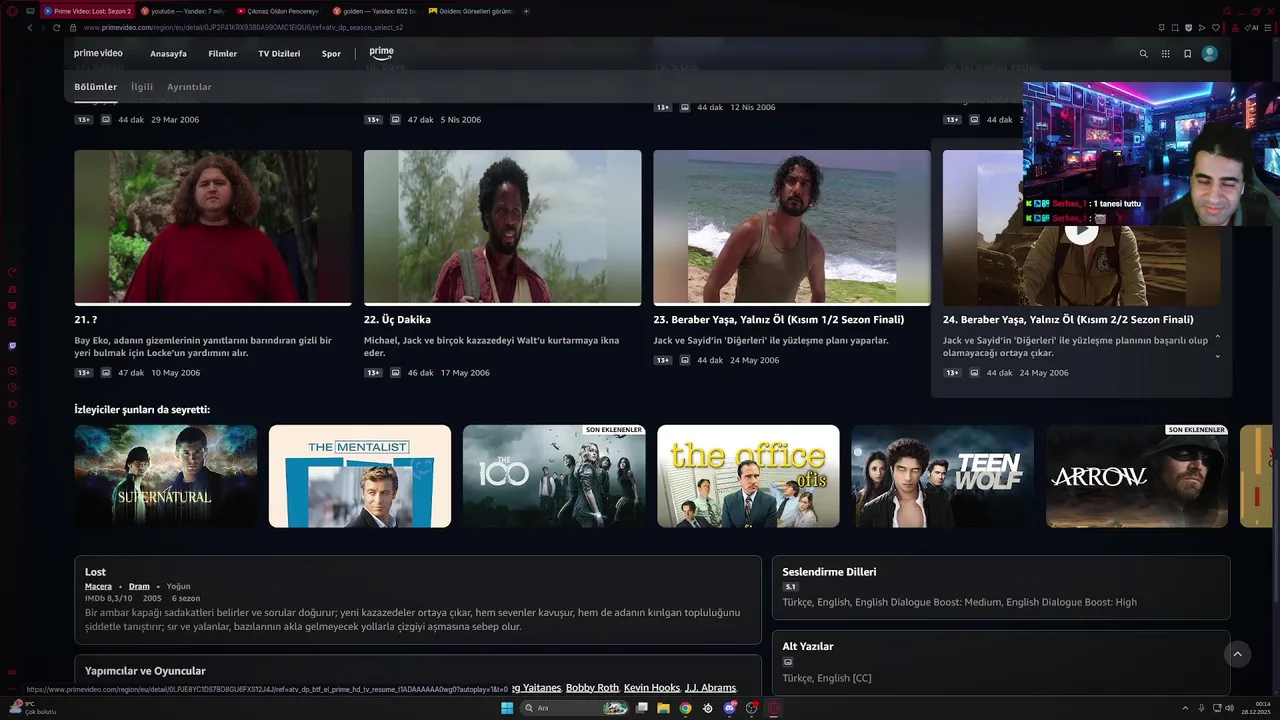Click the Macera genre link

[x=98, y=586]
